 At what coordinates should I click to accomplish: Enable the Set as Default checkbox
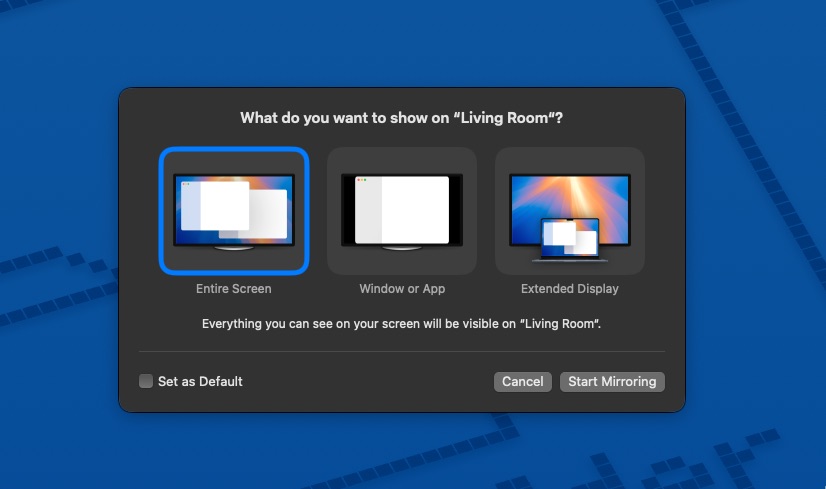point(146,381)
